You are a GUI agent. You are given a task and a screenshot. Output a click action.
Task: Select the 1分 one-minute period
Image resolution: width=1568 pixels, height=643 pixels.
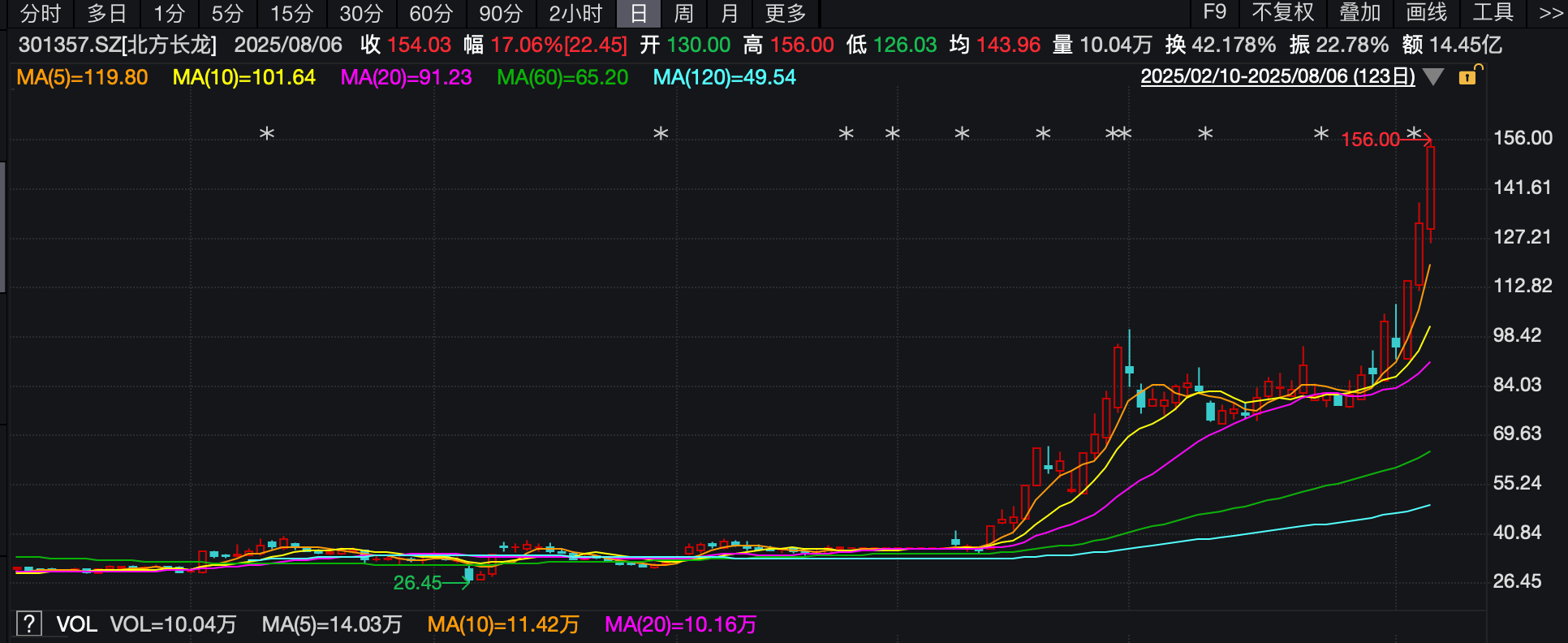(x=169, y=13)
